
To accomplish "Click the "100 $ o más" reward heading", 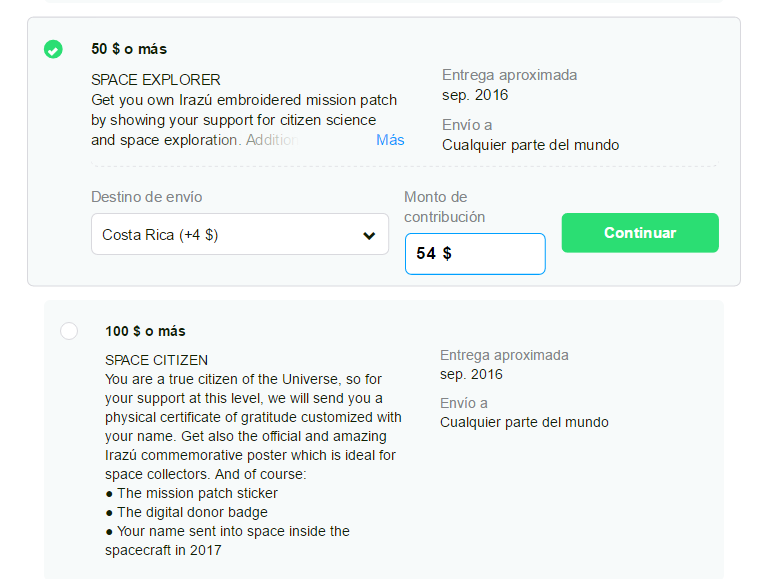I will coord(145,331).
